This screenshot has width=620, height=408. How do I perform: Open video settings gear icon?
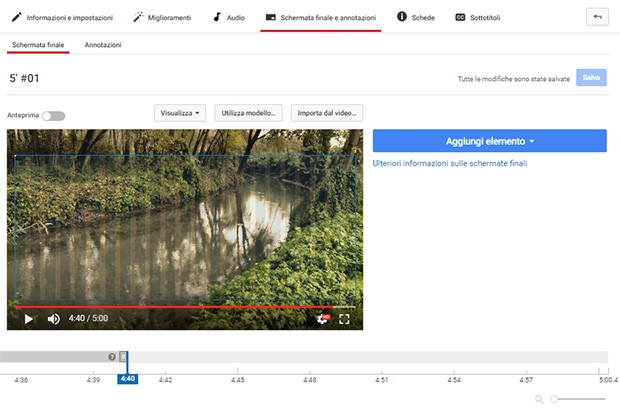click(323, 319)
